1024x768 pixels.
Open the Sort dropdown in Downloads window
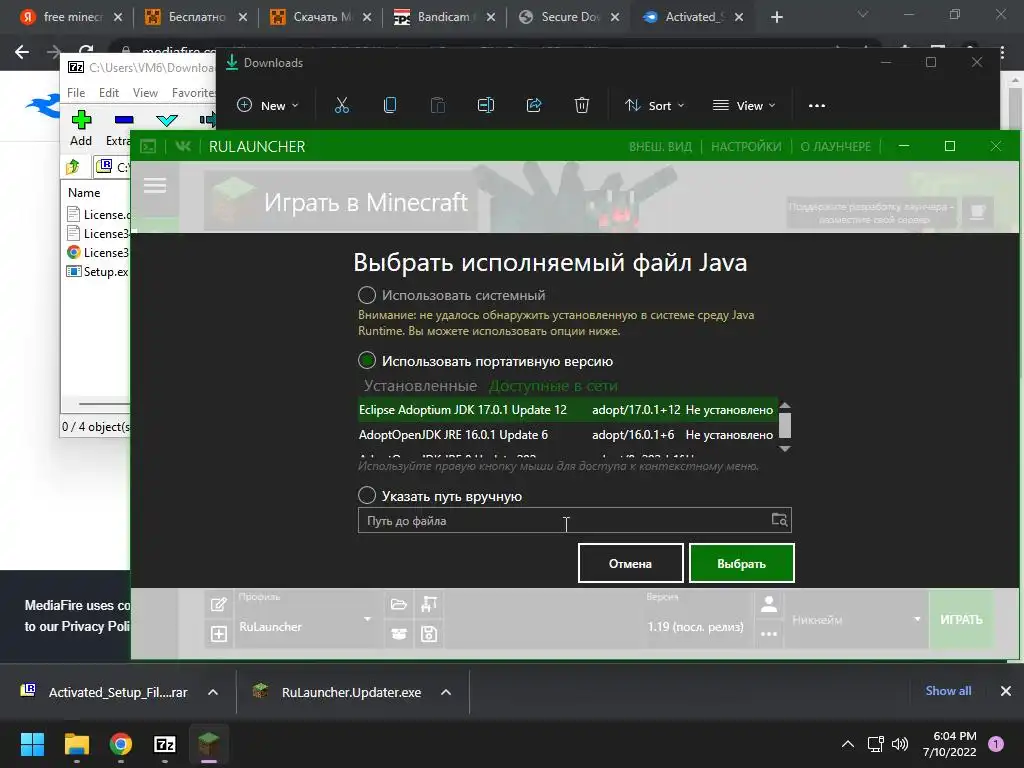[x=654, y=105]
